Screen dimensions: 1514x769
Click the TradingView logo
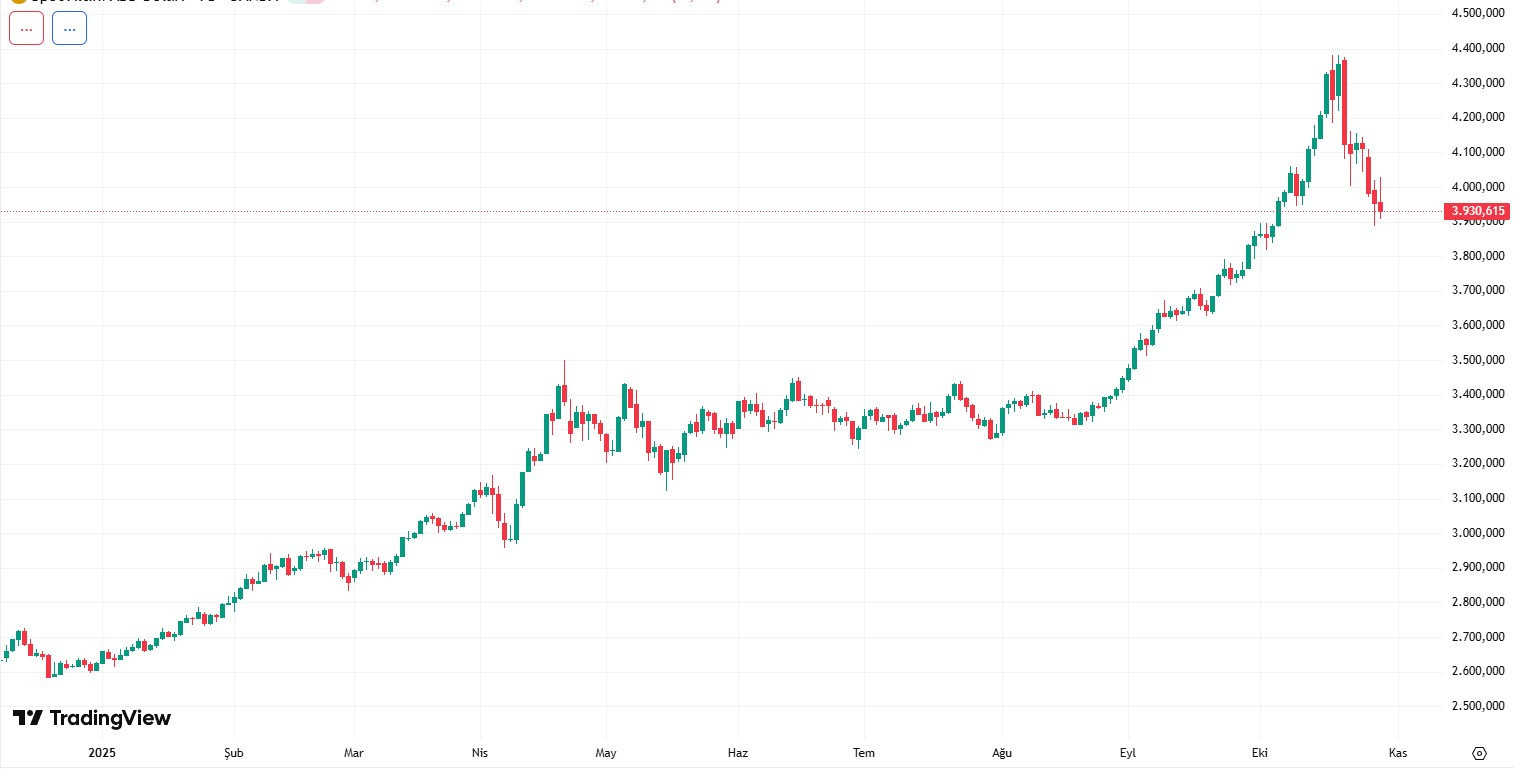91,718
